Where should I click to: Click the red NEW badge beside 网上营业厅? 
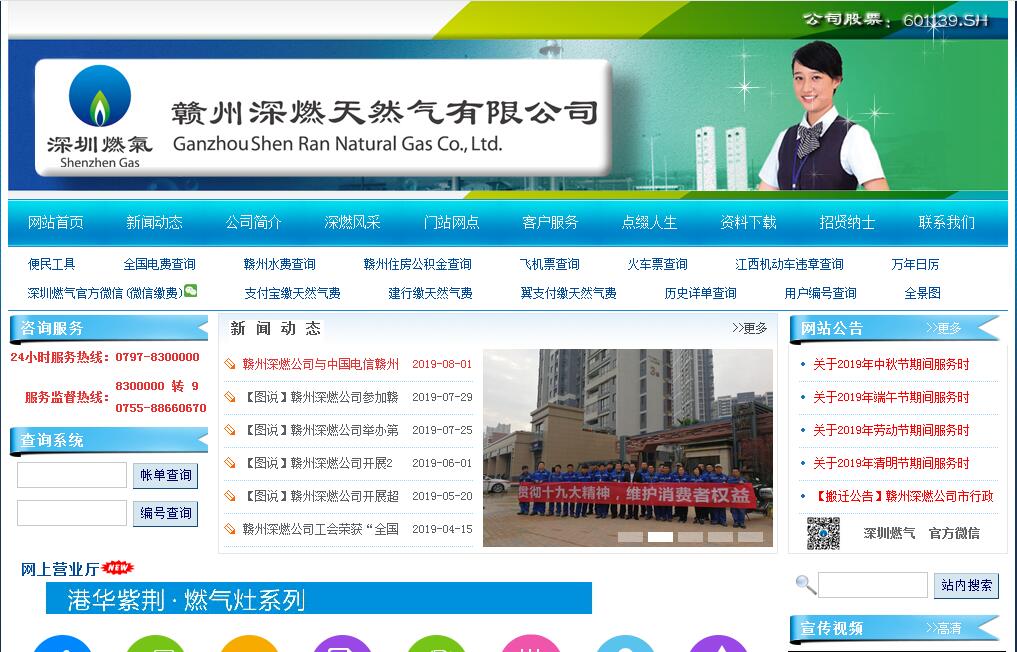pyautogui.click(x=117, y=568)
